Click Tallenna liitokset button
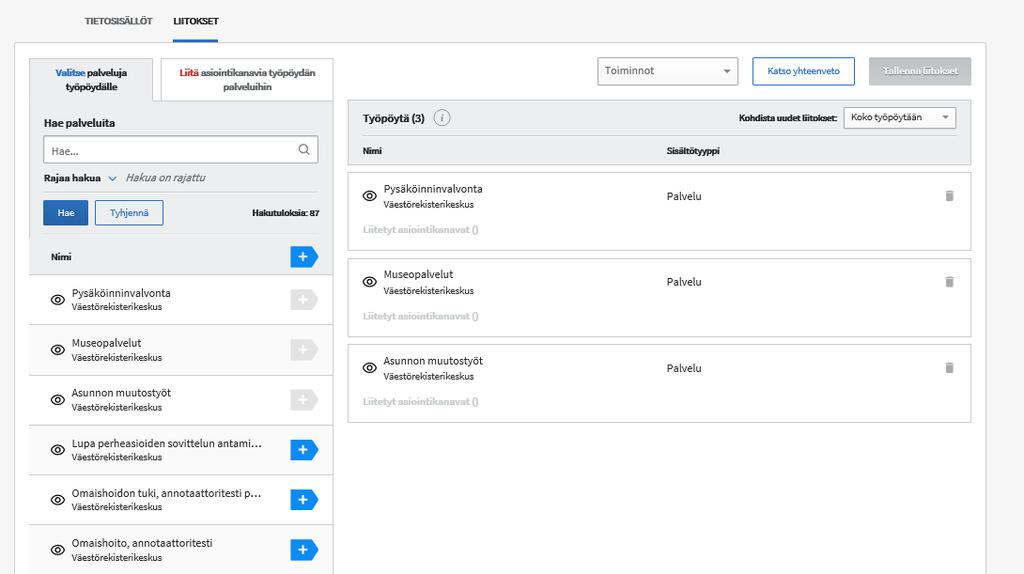This screenshot has width=1024, height=574. click(920, 71)
